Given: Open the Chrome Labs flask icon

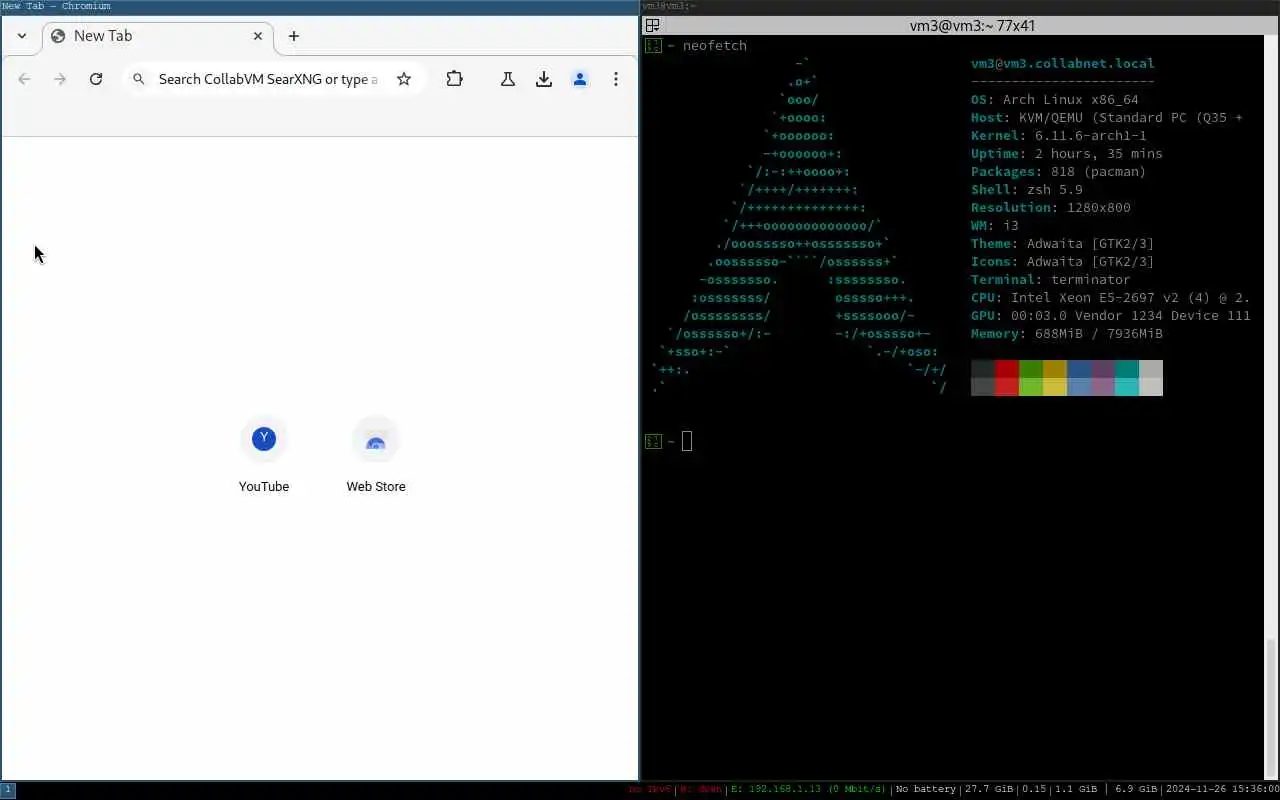Looking at the screenshot, I should click(x=508, y=79).
